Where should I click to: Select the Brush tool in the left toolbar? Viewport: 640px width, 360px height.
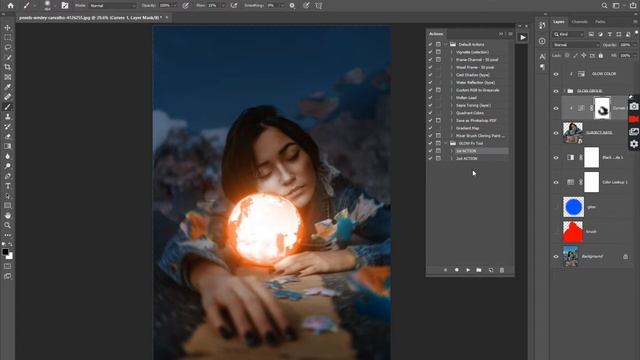7,107
